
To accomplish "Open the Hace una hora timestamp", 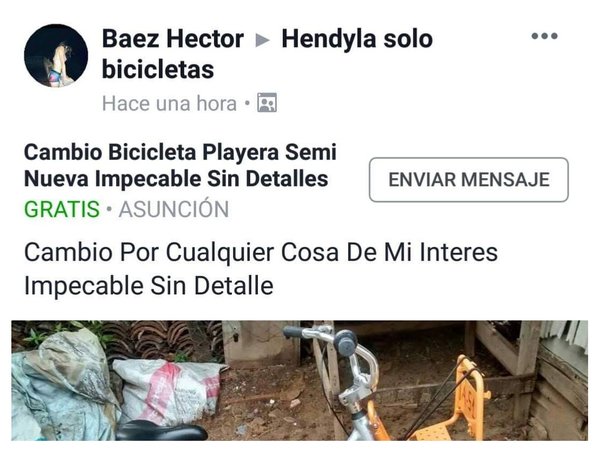I will pyautogui.click(x=169, y=103).
